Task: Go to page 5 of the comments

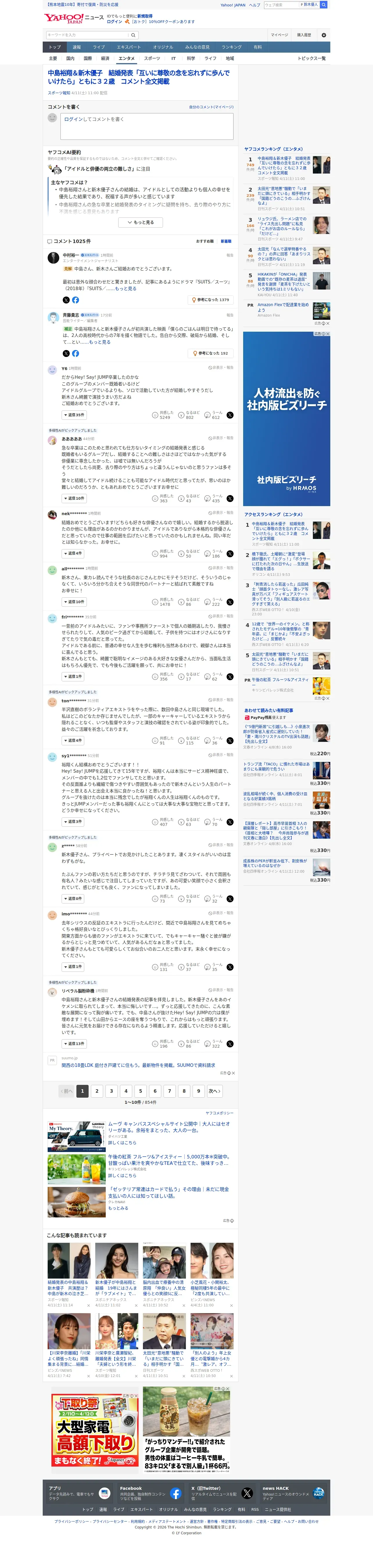Action: tap(141, 1091)
